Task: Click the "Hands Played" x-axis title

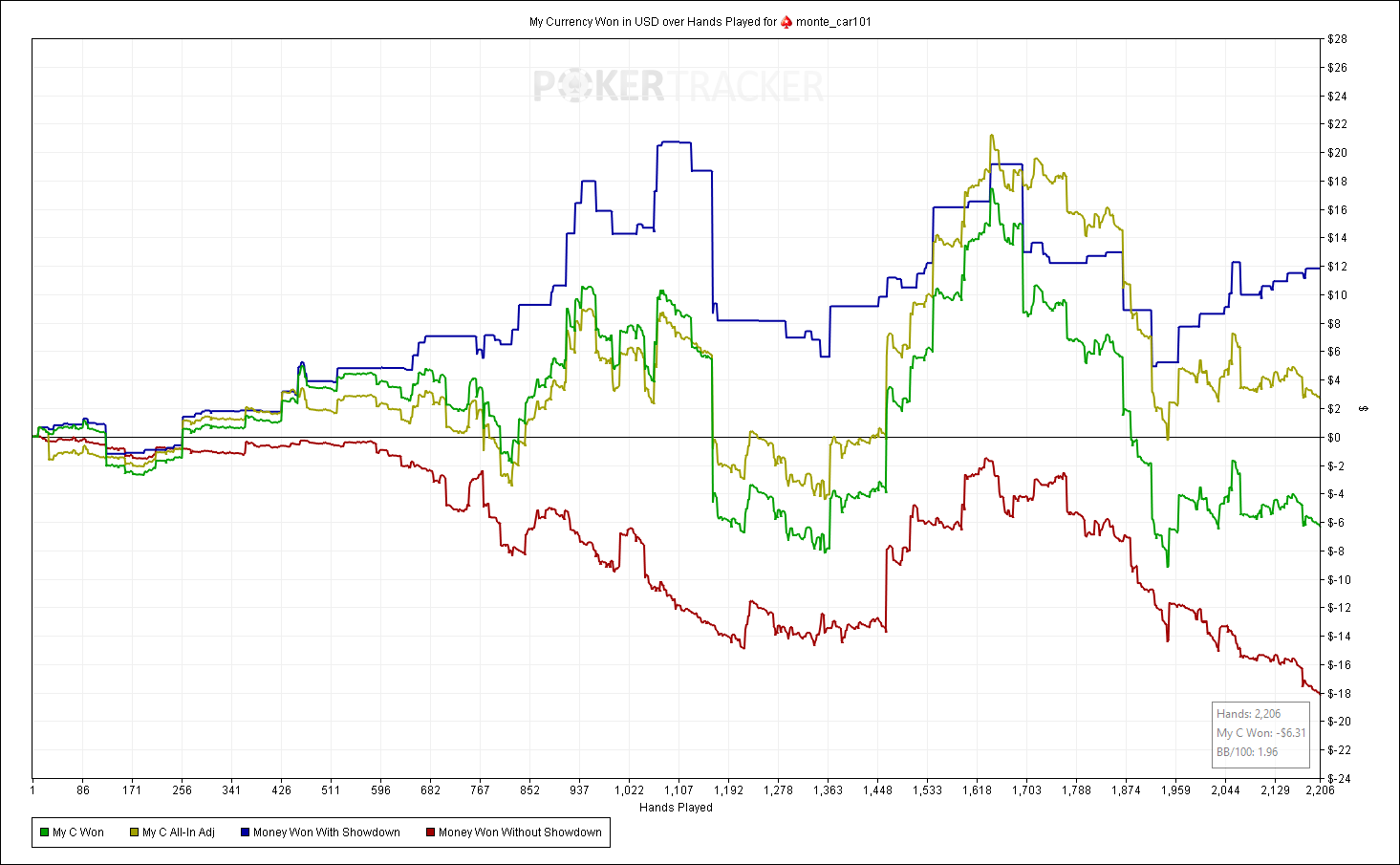Action: point(676,808)
